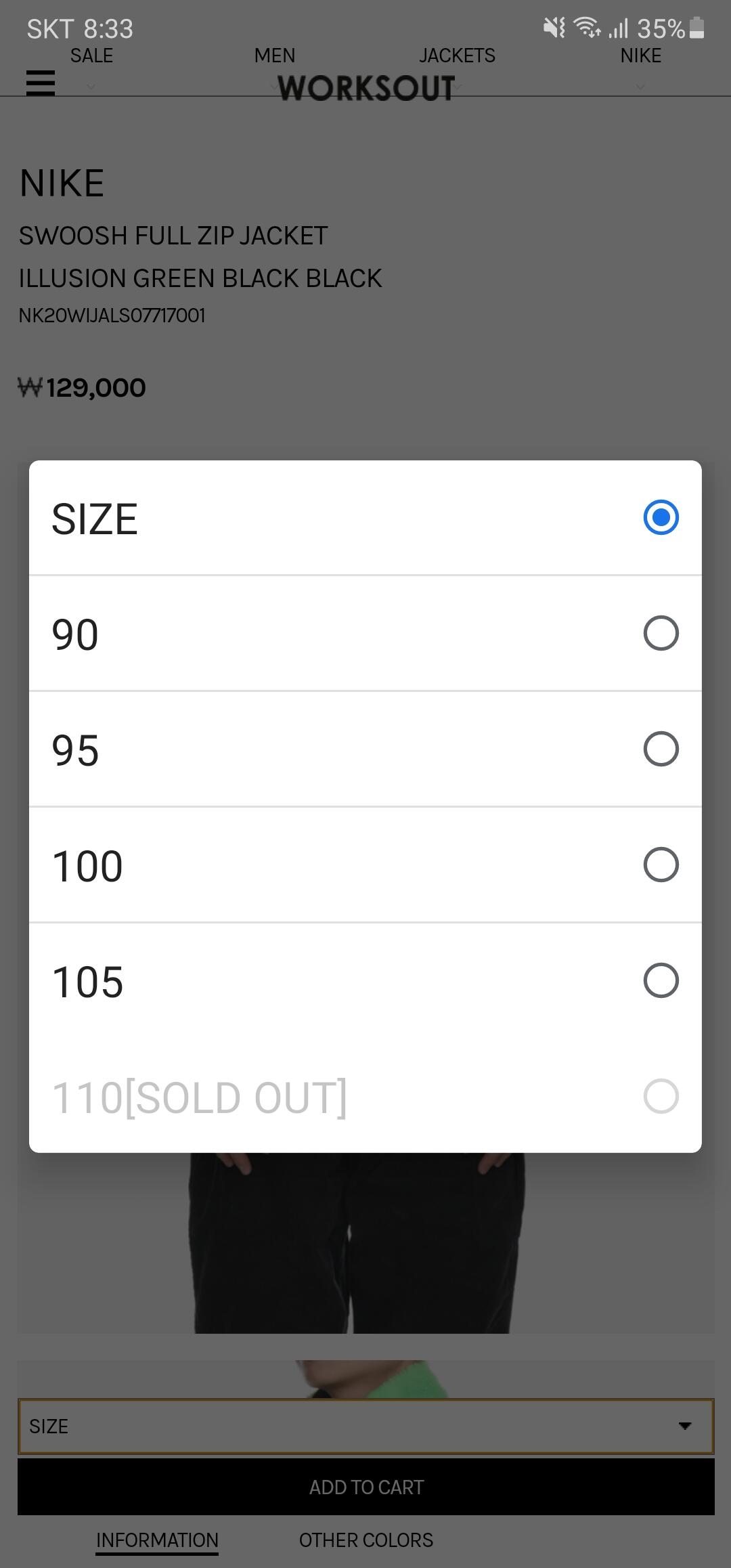Tap the sold out 110 option

click(x=661, y=1097)
